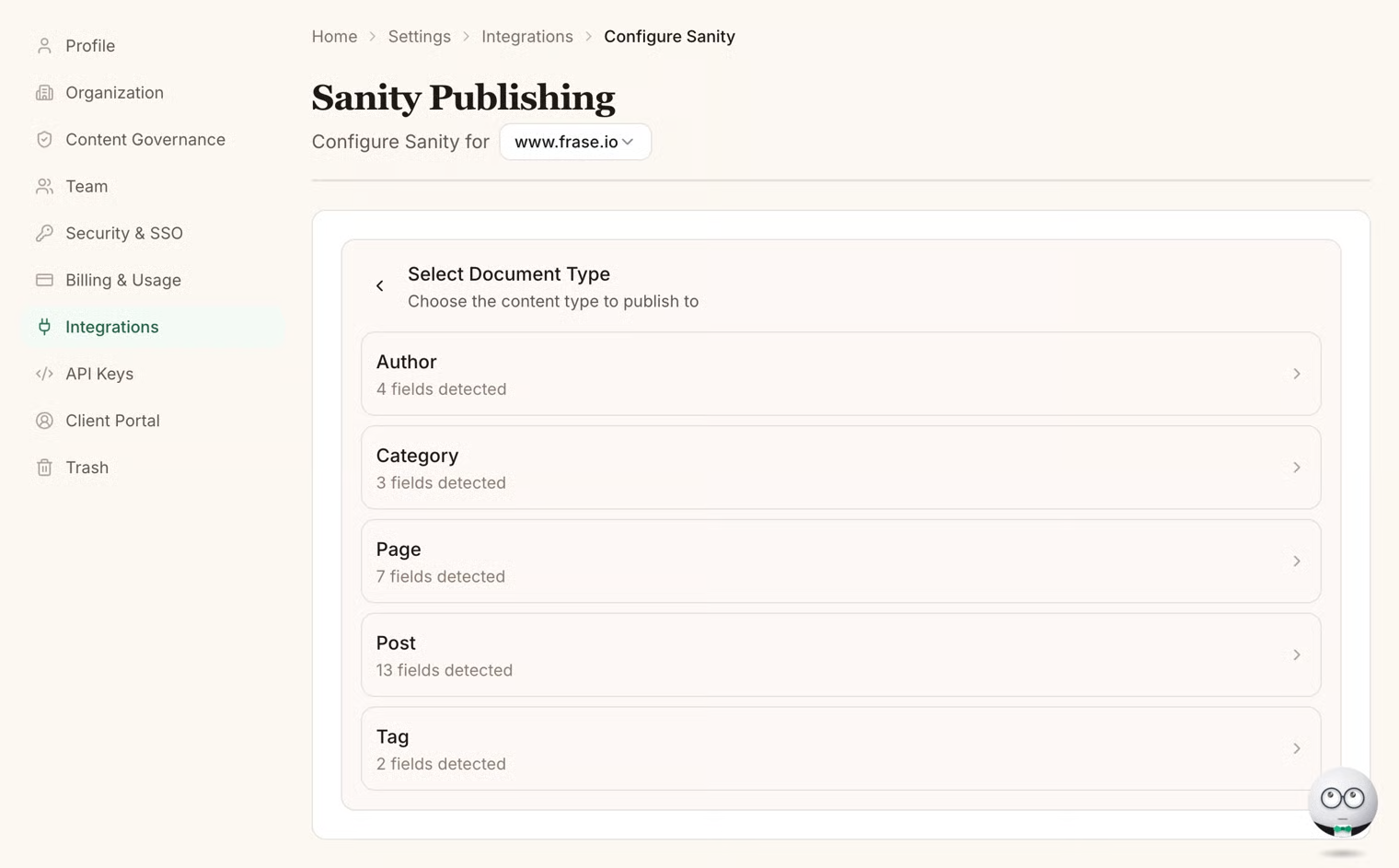Image resolution: width=1399 pixels, height=868 pixels.
Task: Click the API Keys code icon
Action: (44, 374)
